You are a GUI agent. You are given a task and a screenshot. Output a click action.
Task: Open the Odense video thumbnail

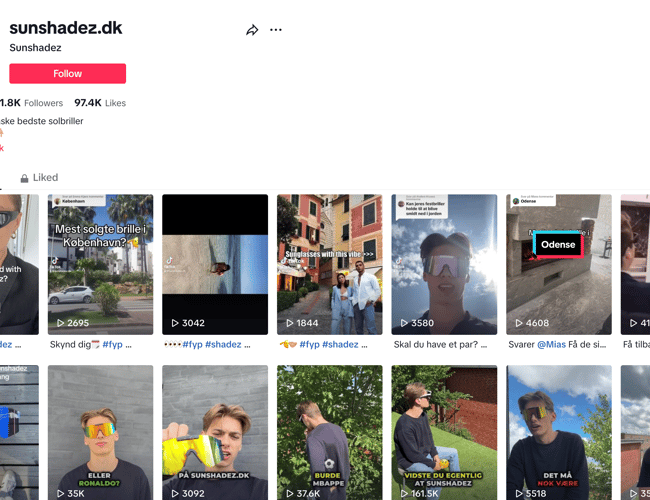point(559,265)
